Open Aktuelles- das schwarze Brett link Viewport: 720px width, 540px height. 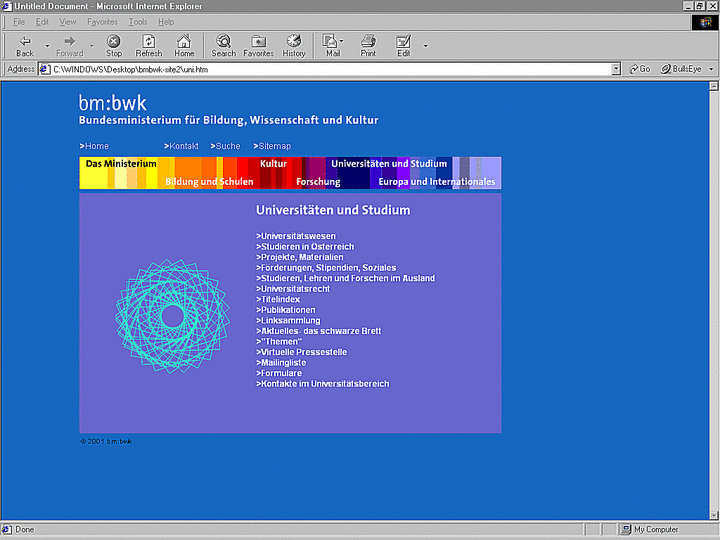coord(319,331)
